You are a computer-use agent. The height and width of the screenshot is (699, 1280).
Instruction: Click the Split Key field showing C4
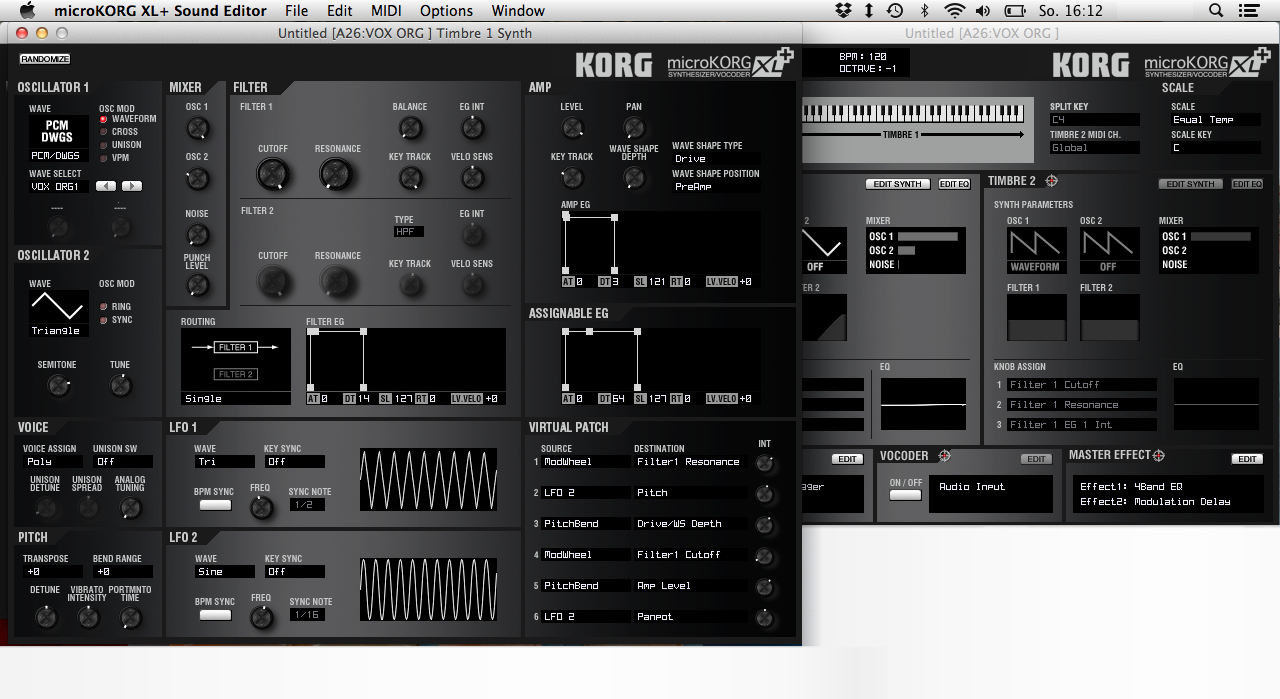pos(1094,120)
